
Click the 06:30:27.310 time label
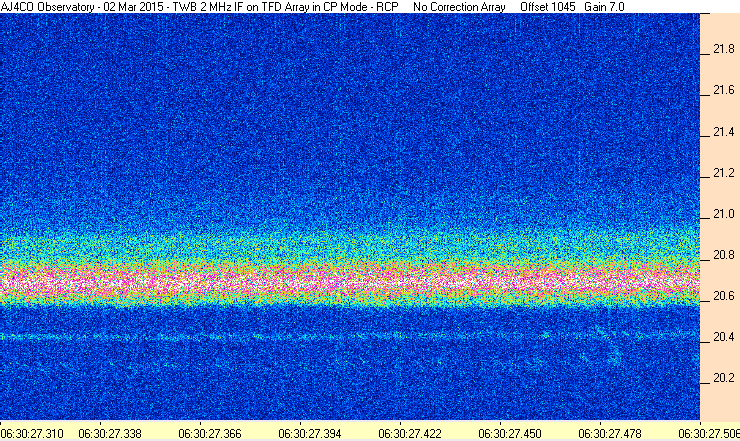[x=32, y=433]
